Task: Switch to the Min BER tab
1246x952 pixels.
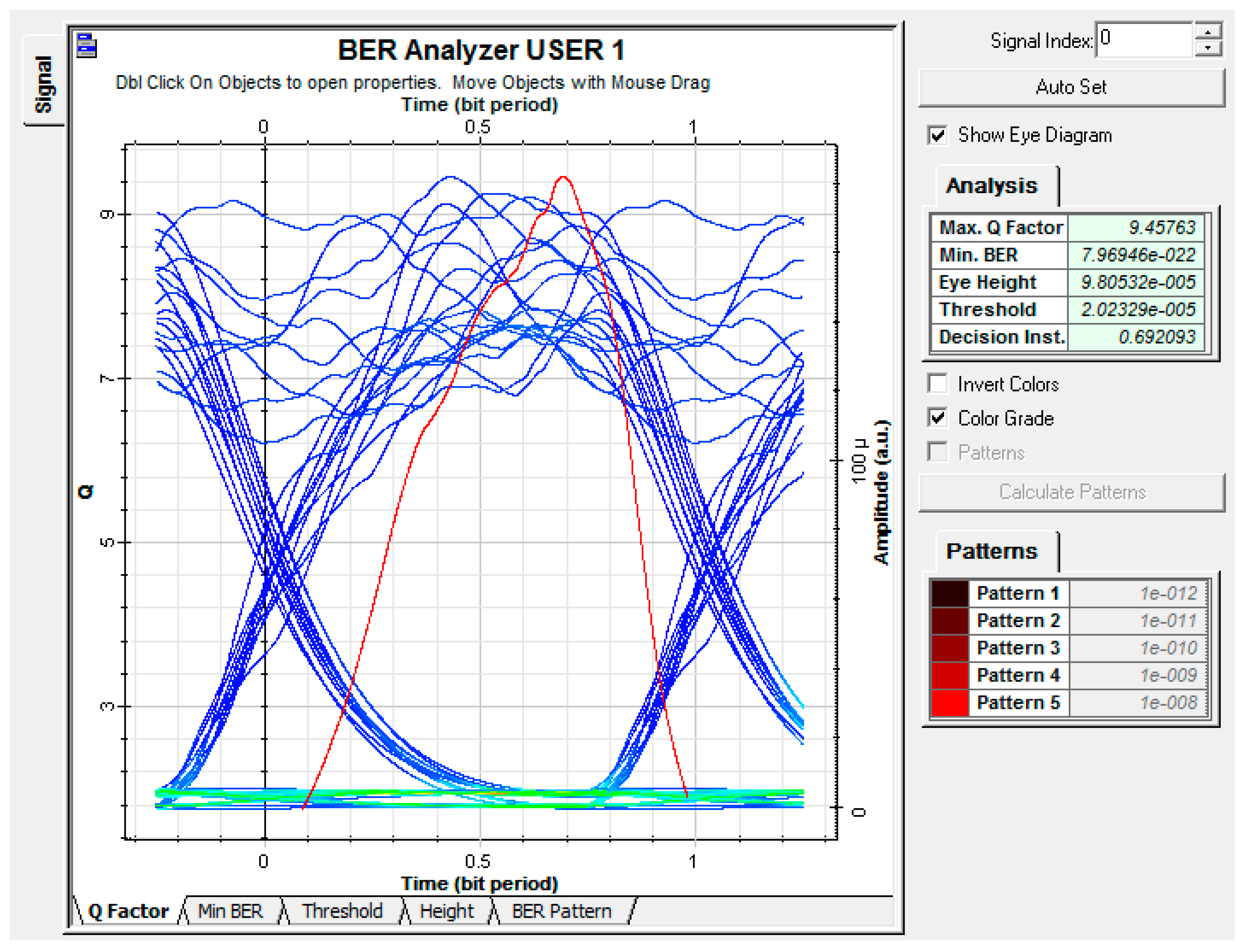Action: point(230,911)
